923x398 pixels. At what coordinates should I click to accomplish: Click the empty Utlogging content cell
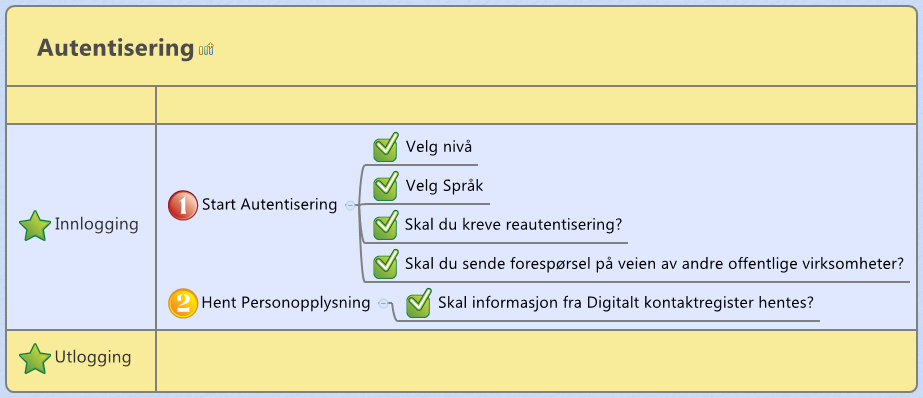pyautogui.click(x=536, y=360)
